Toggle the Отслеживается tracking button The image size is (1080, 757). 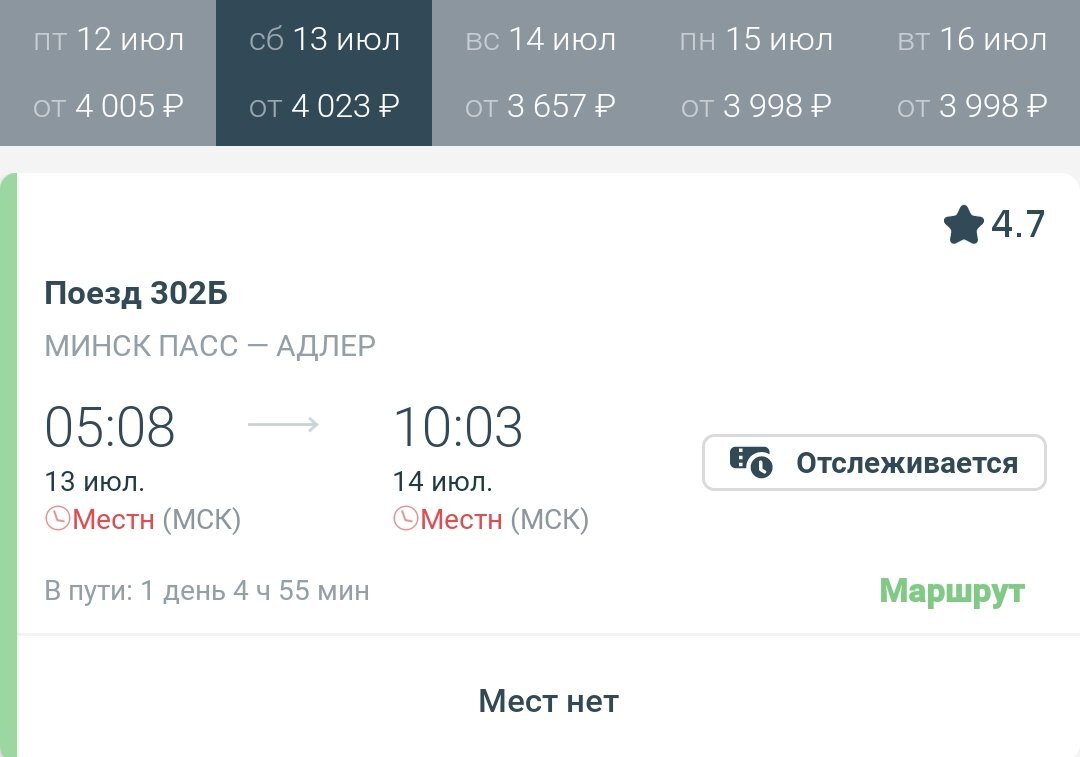874,463
